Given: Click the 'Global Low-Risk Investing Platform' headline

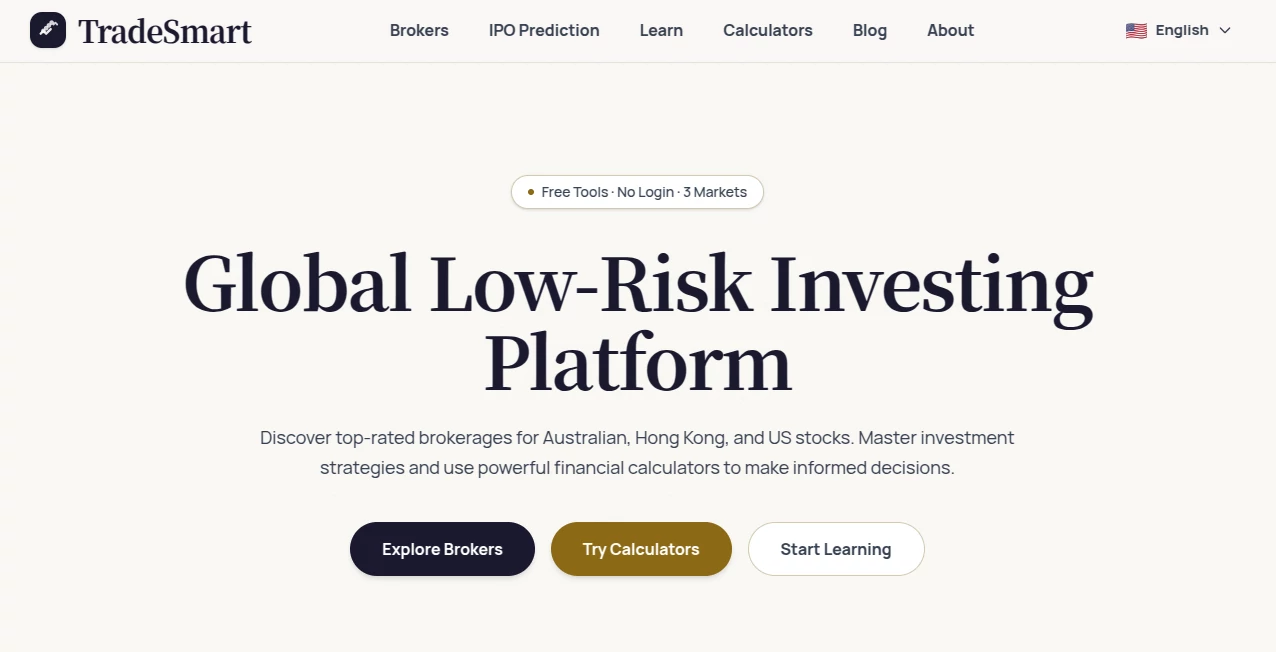Looking at the screenshot, I should (x=637, y=320).
